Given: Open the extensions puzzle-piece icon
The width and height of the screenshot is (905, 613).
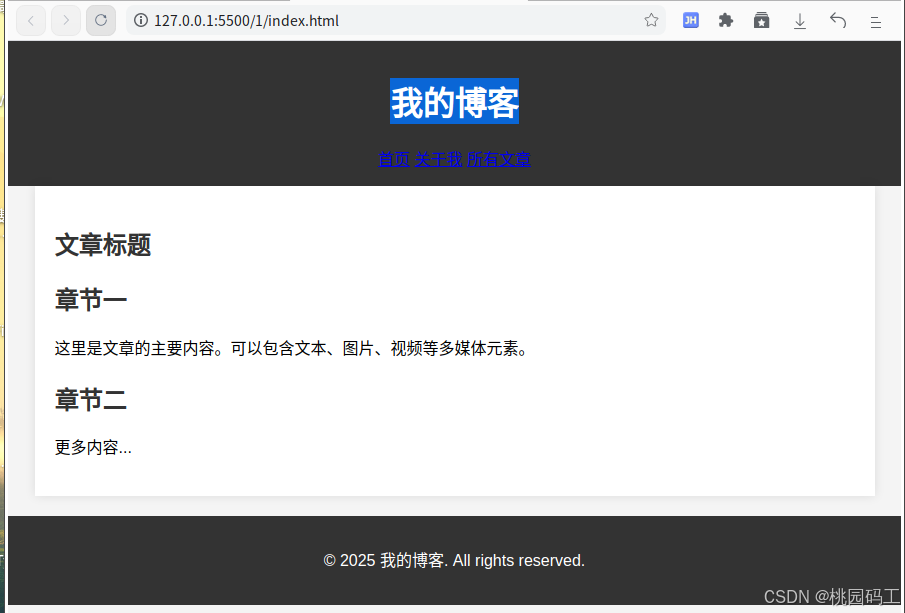Looking at the screenshot, I should (726, 21).
